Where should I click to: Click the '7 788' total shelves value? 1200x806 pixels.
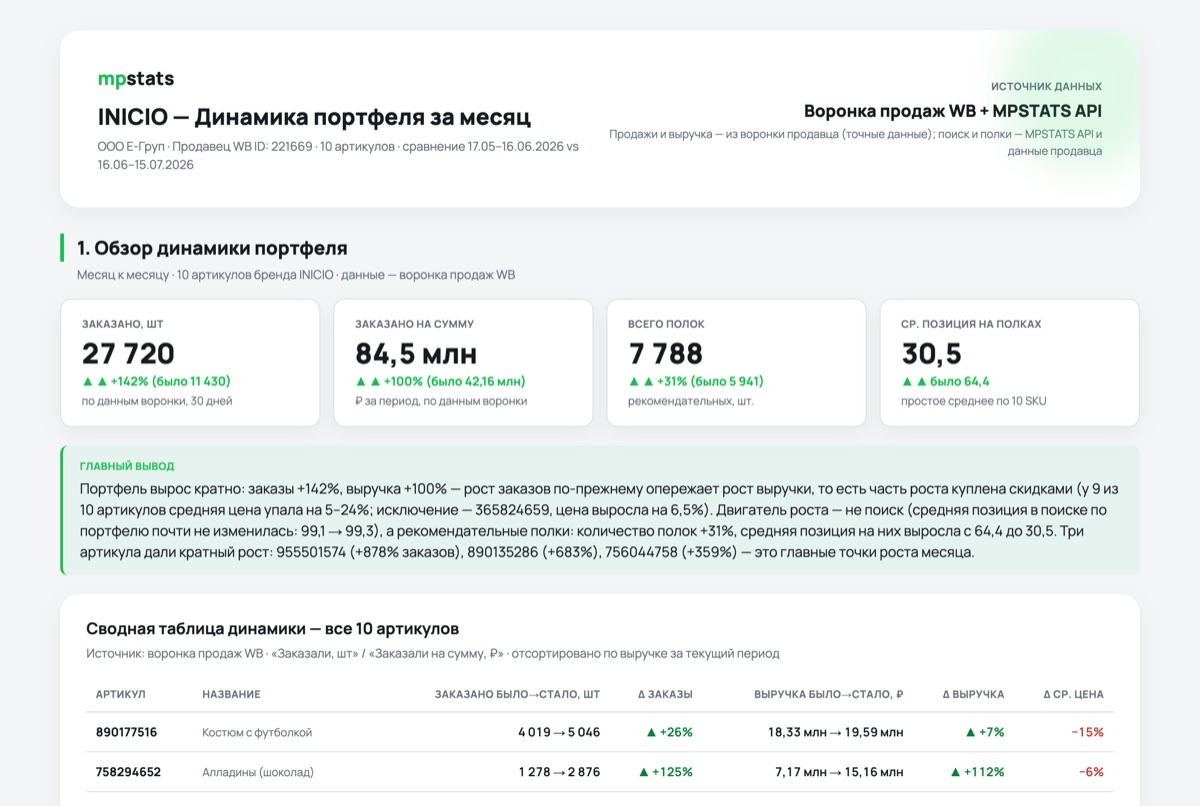(665, 353)
